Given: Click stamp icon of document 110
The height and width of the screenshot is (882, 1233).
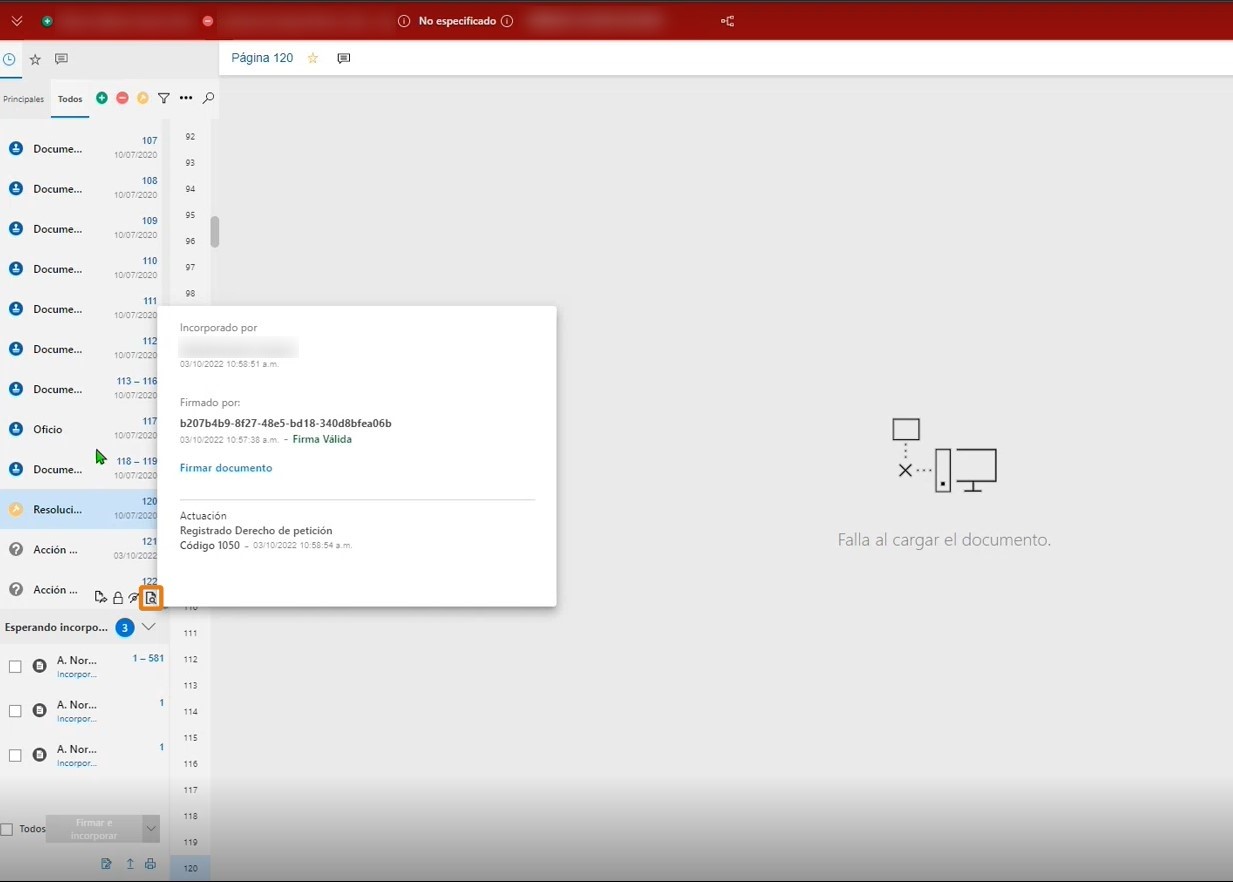Looking at the screenshot, I should 16,269.
